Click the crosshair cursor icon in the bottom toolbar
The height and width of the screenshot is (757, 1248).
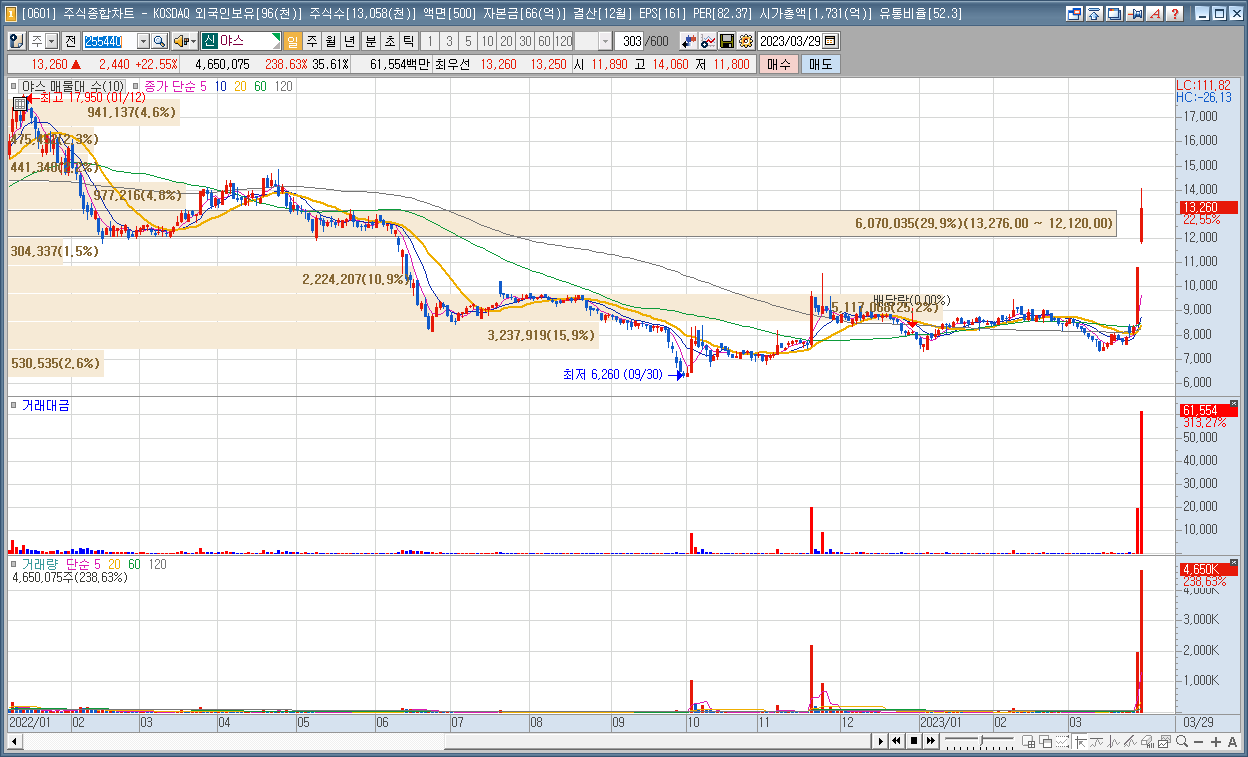coord(1080,741)
